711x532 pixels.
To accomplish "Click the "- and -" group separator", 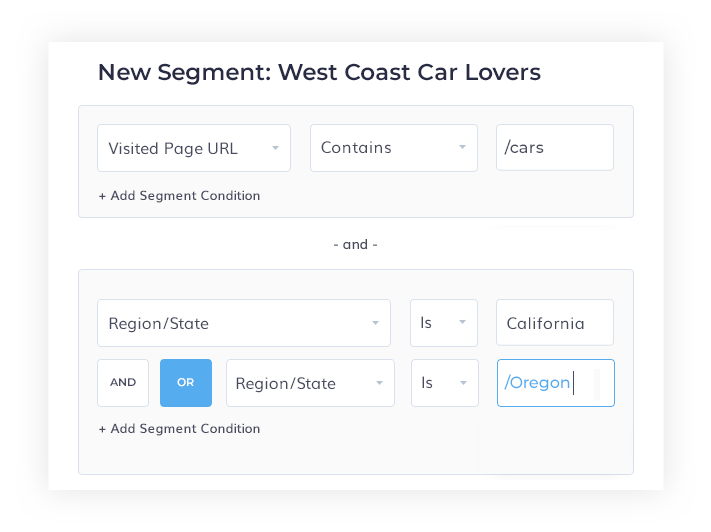I will (x=355, y=244).
